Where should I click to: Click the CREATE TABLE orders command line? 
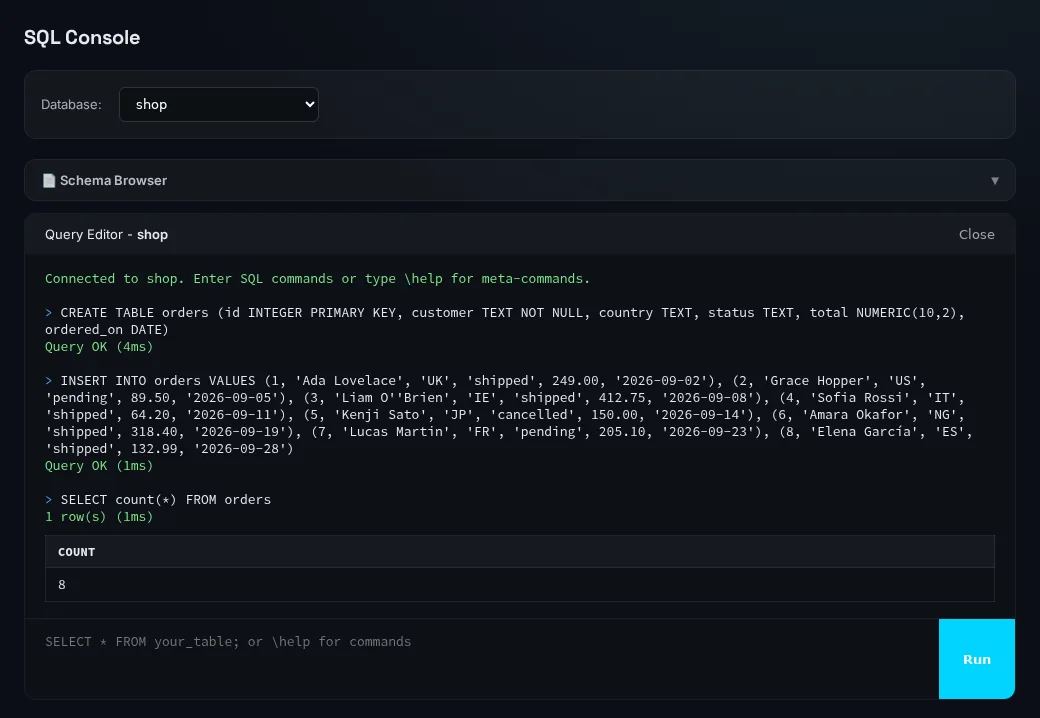tap(504, 321)
